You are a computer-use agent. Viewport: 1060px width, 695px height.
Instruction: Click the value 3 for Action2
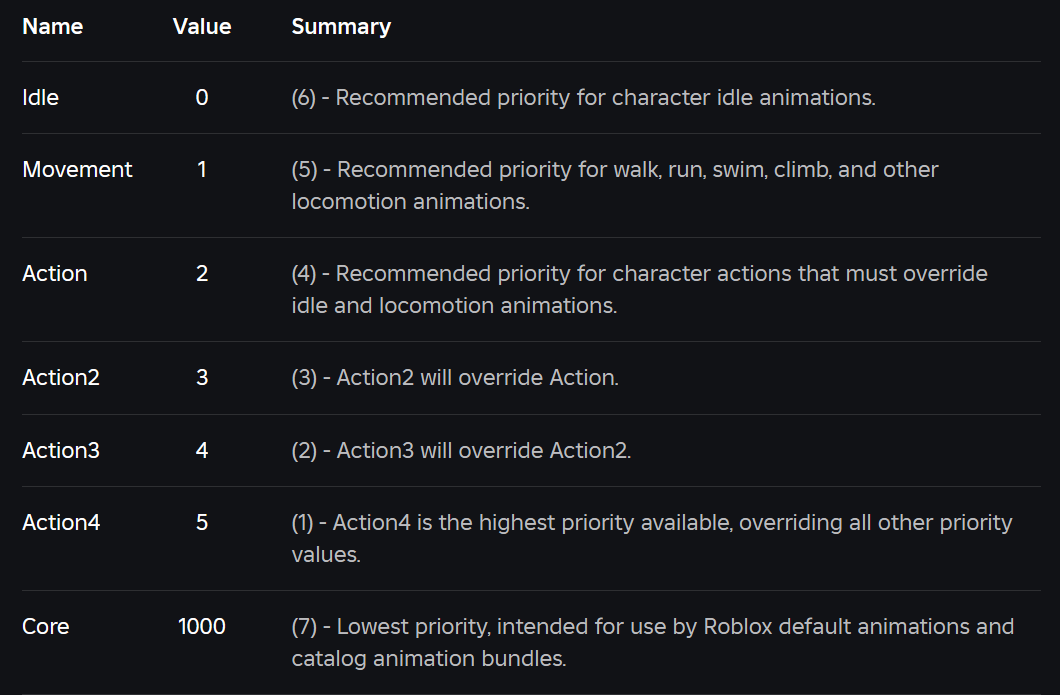point(202,377)
